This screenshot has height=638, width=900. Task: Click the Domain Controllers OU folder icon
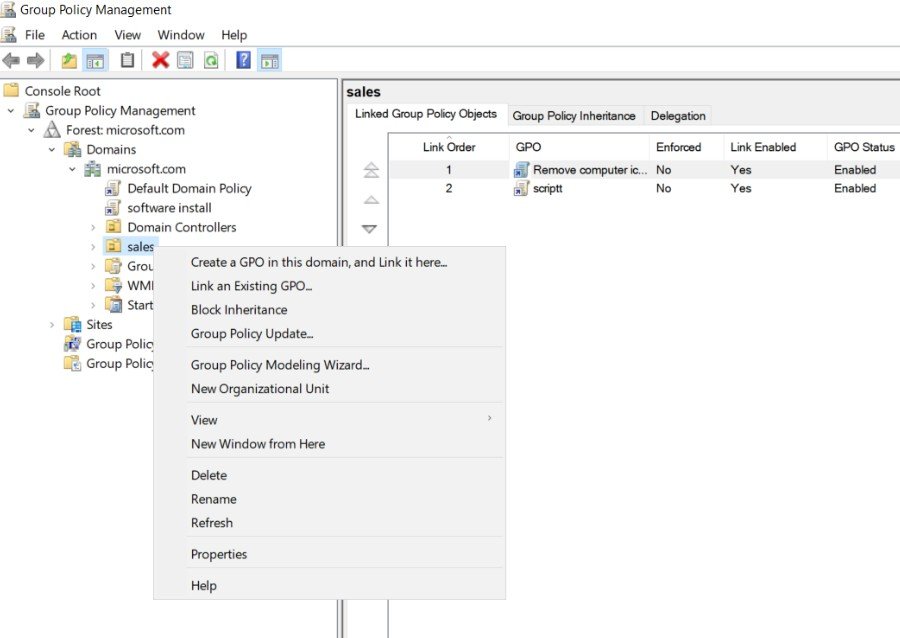[114, 227]
